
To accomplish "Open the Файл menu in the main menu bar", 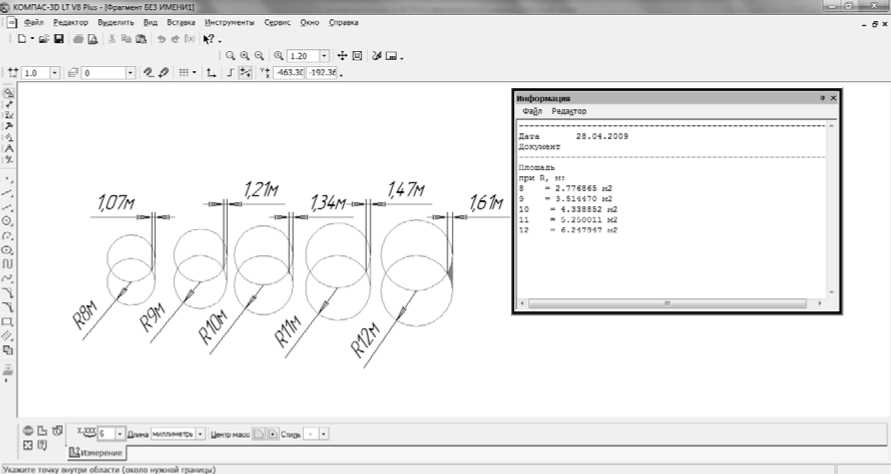I will (x=34, y=23).
